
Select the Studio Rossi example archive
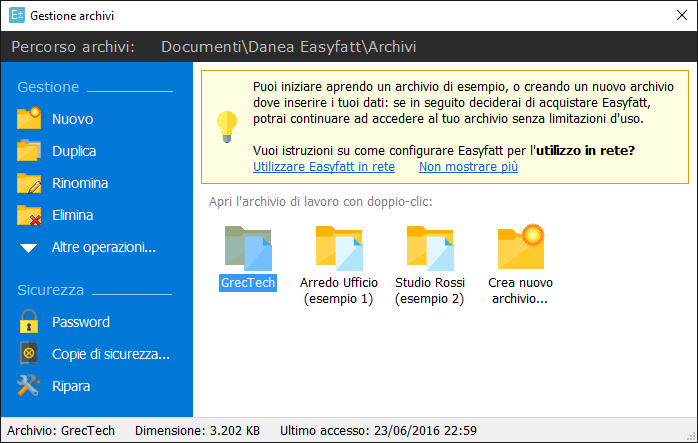click(428, 249)
